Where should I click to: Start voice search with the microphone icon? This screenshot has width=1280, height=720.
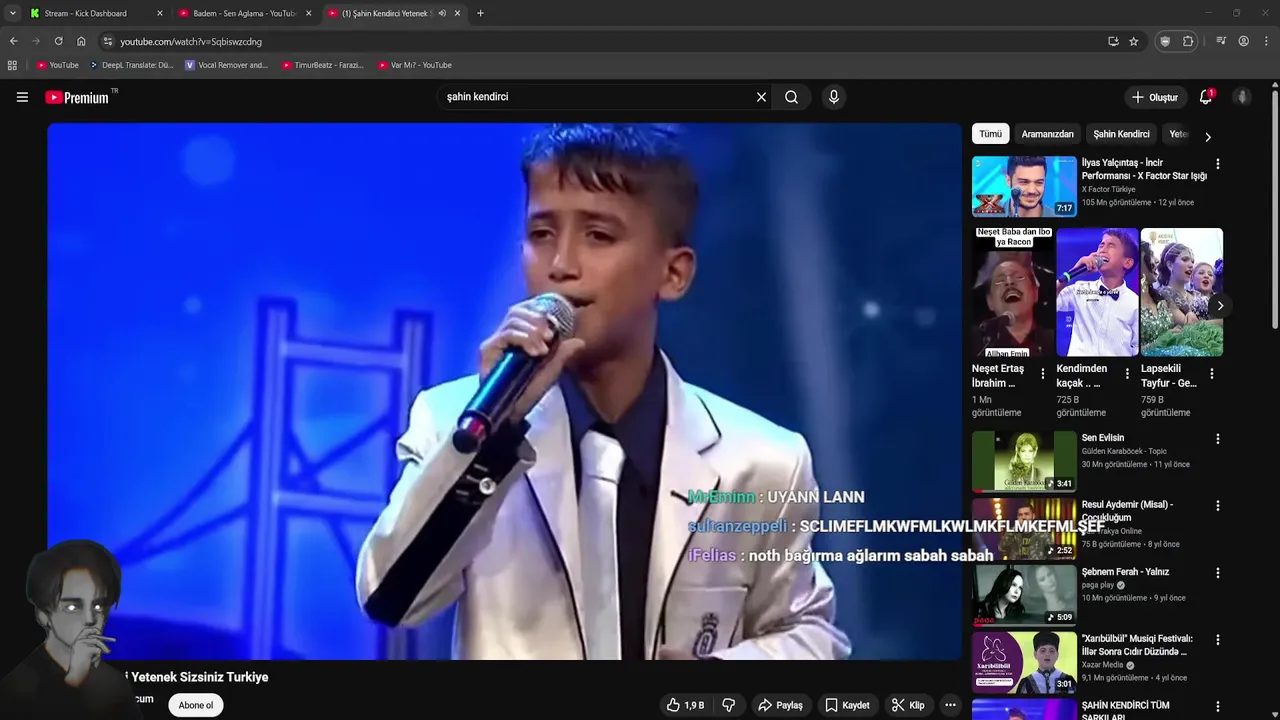pyautogui.click(x=833, y=97)
